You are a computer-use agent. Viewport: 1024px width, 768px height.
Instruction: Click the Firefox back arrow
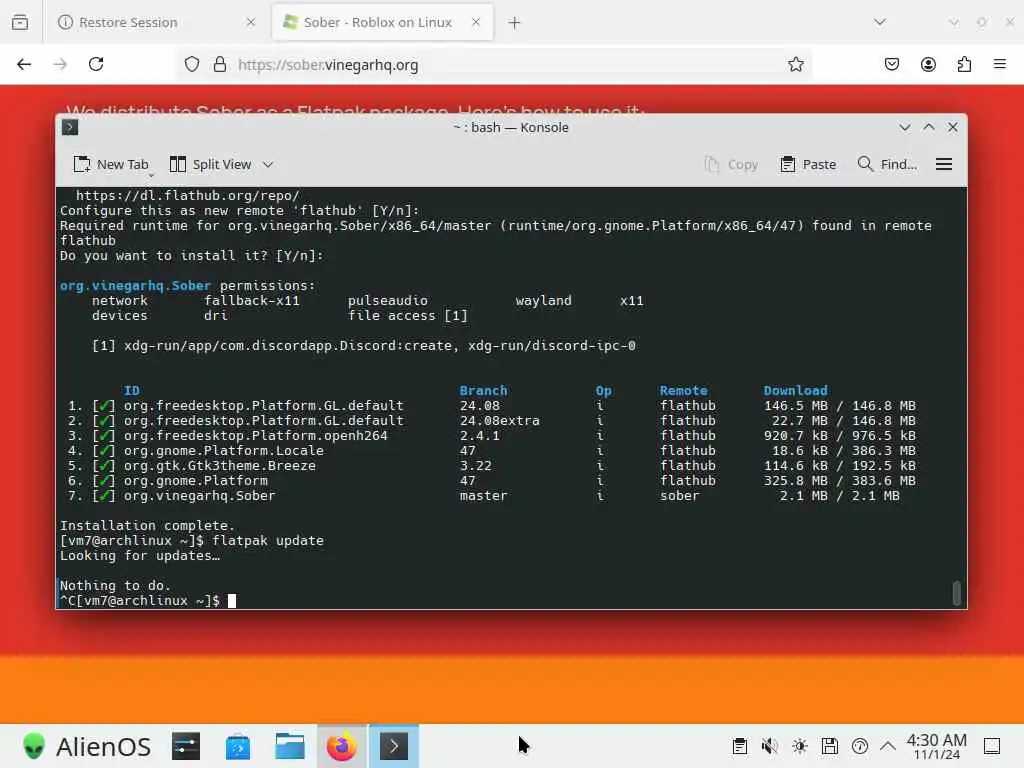click(x=24, y=64)
